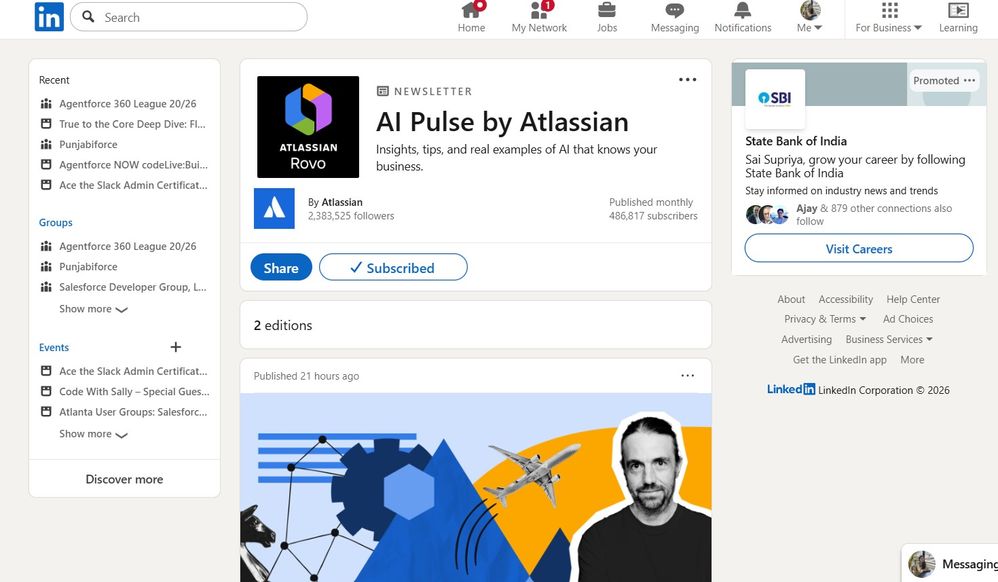This screenshot has width=998, height=582.
Task: Click the Search input field
Action: point(188,17)
